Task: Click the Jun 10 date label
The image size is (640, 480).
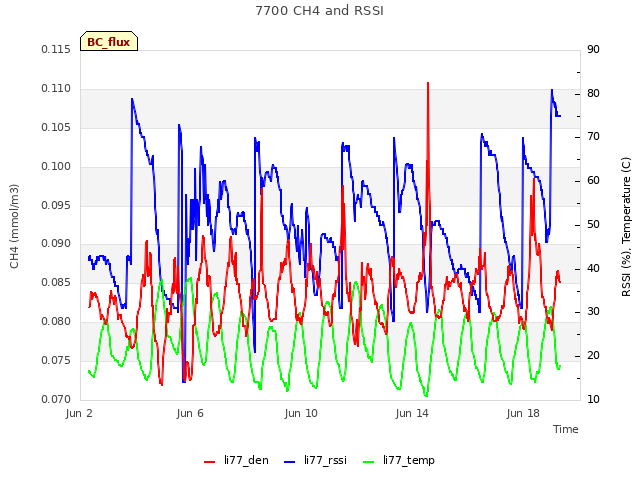Action: 301,413
